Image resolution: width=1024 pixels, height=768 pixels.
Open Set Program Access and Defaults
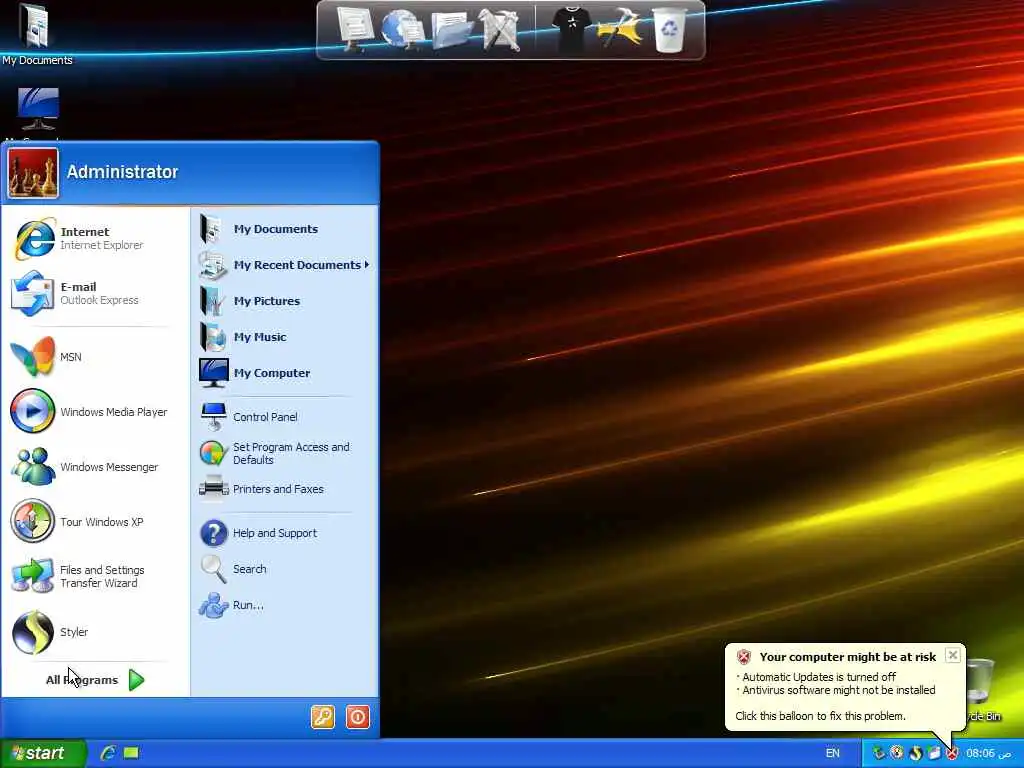tap(285, 453)
